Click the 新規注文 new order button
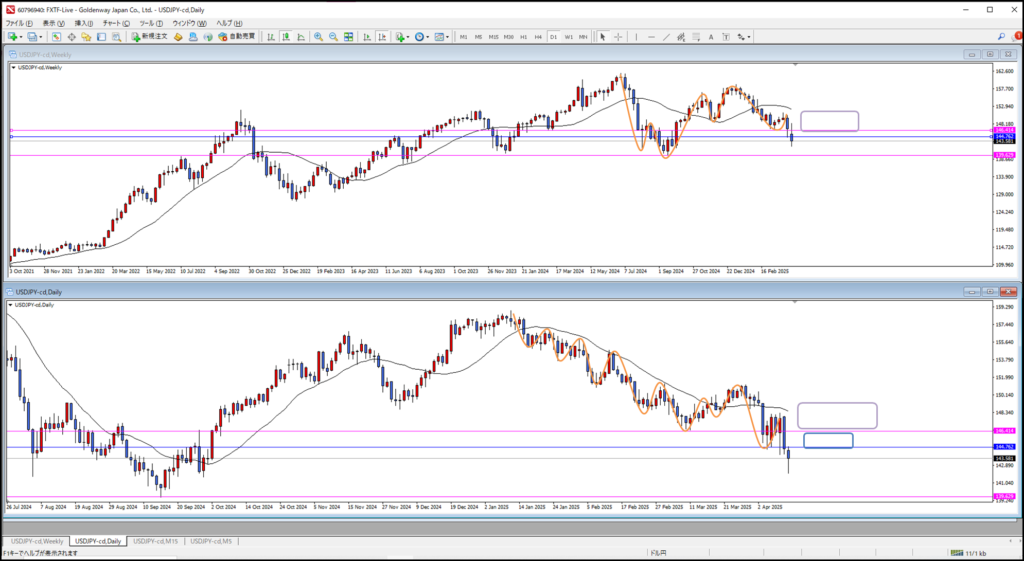Viewport: 1024px width, 561px height. pos(150,37)
